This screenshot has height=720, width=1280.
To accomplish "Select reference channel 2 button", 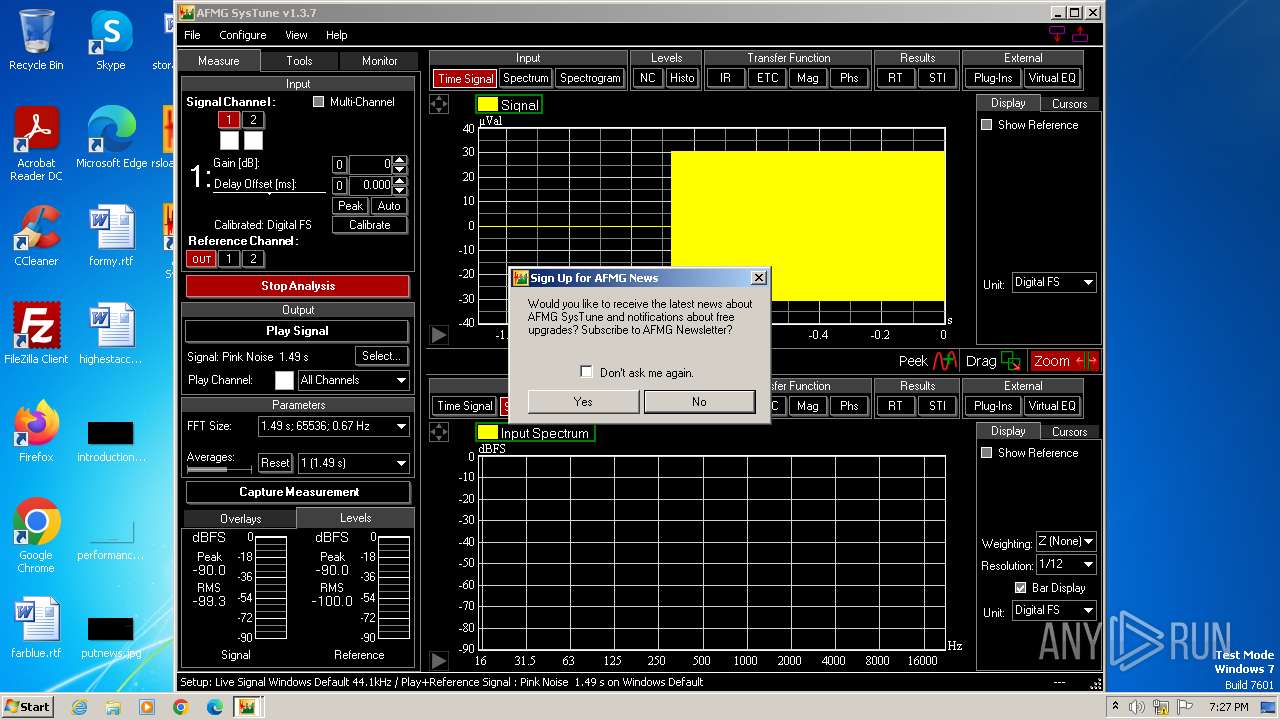I will click(x=253, y=259).
